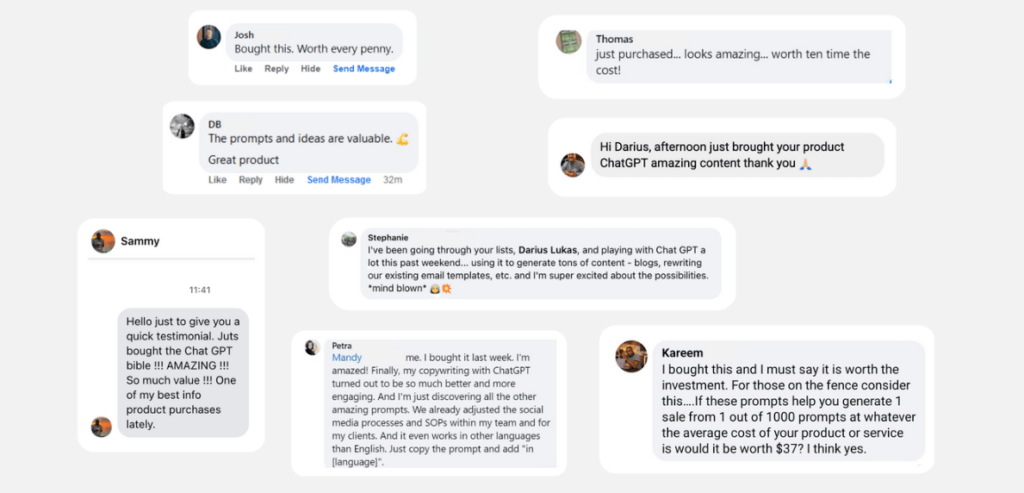Click Sammy's avatar in chat header
1024x493 pixels.
tap(103, 241)
